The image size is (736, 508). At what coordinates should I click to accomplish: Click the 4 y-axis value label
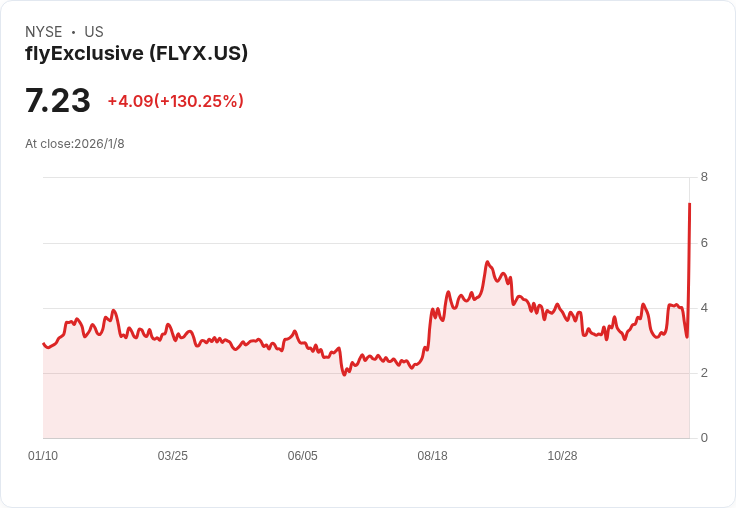tap(704, 308)
